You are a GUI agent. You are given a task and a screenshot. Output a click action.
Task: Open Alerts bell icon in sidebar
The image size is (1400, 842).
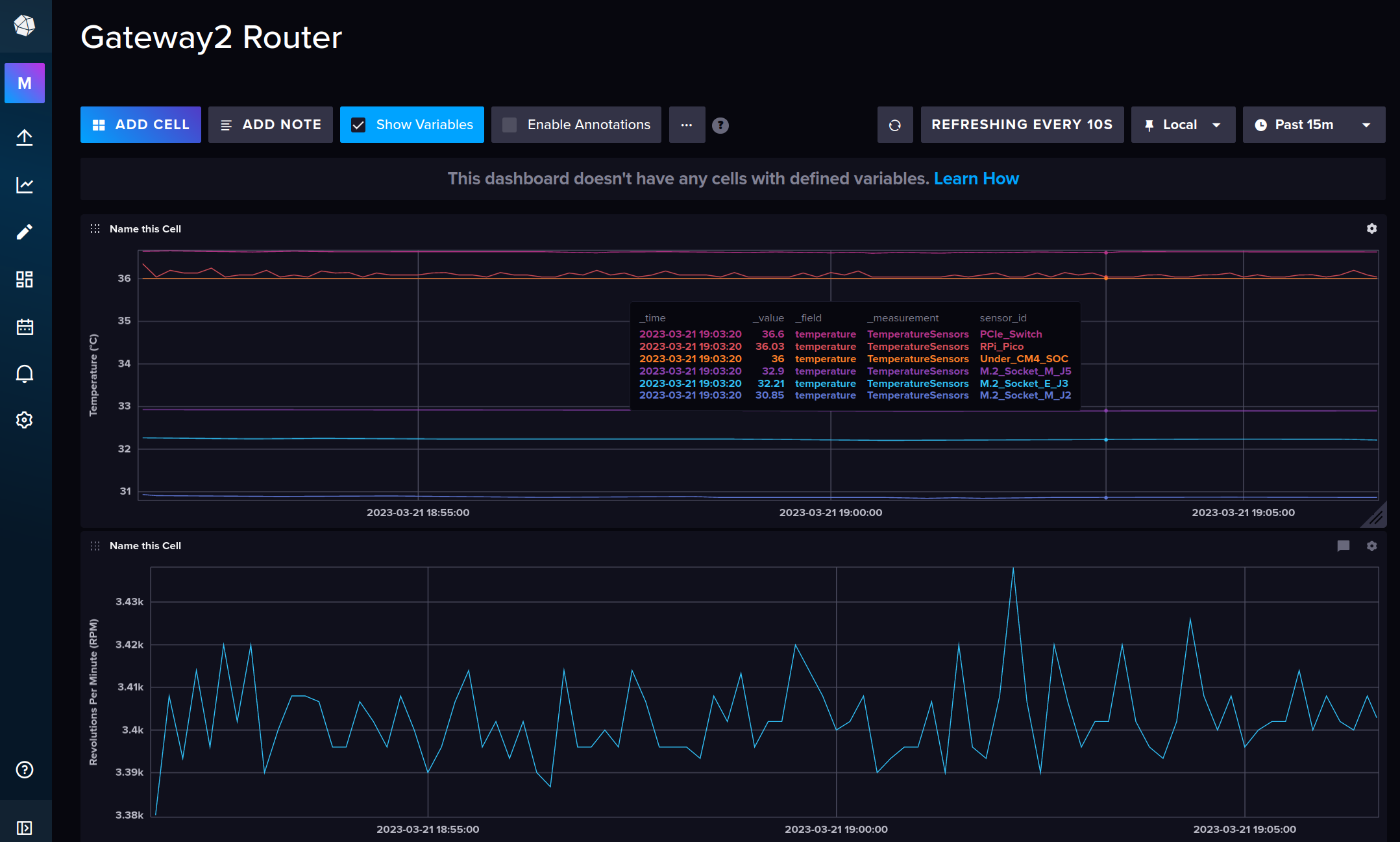(25, 373)
